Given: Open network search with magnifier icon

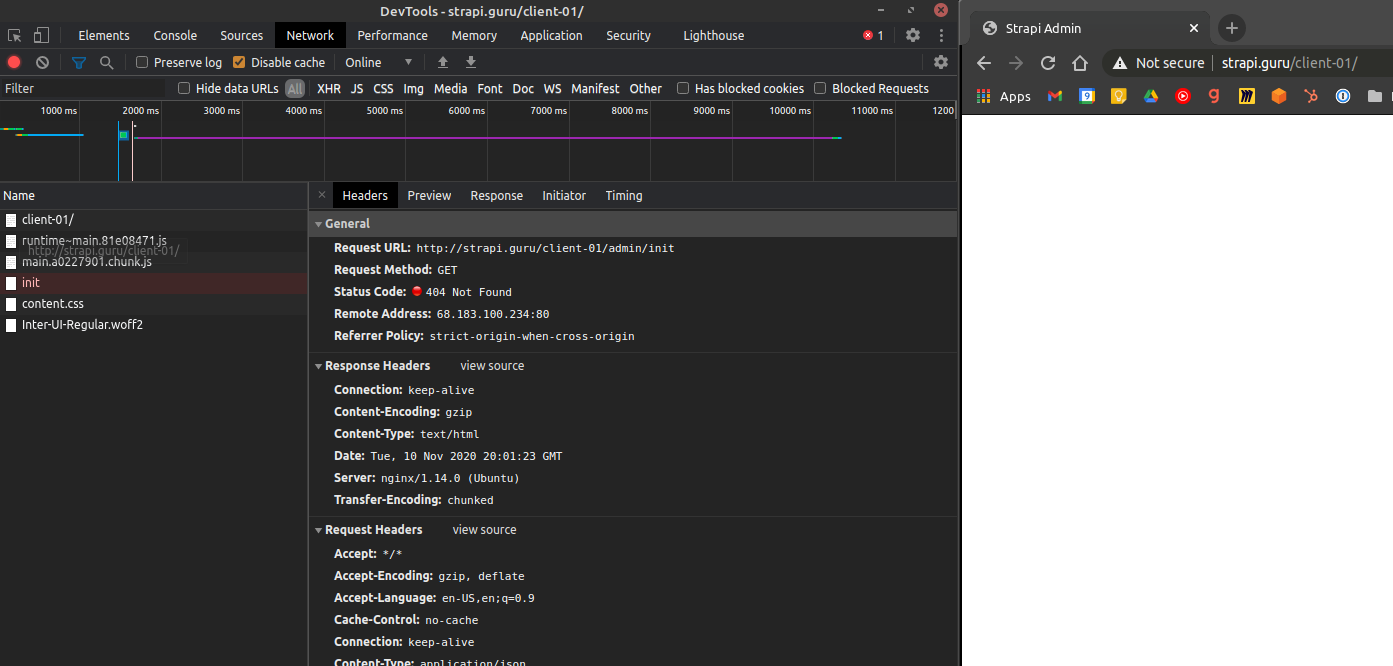Looking at the screenshot, I should (x=105, y=61).
